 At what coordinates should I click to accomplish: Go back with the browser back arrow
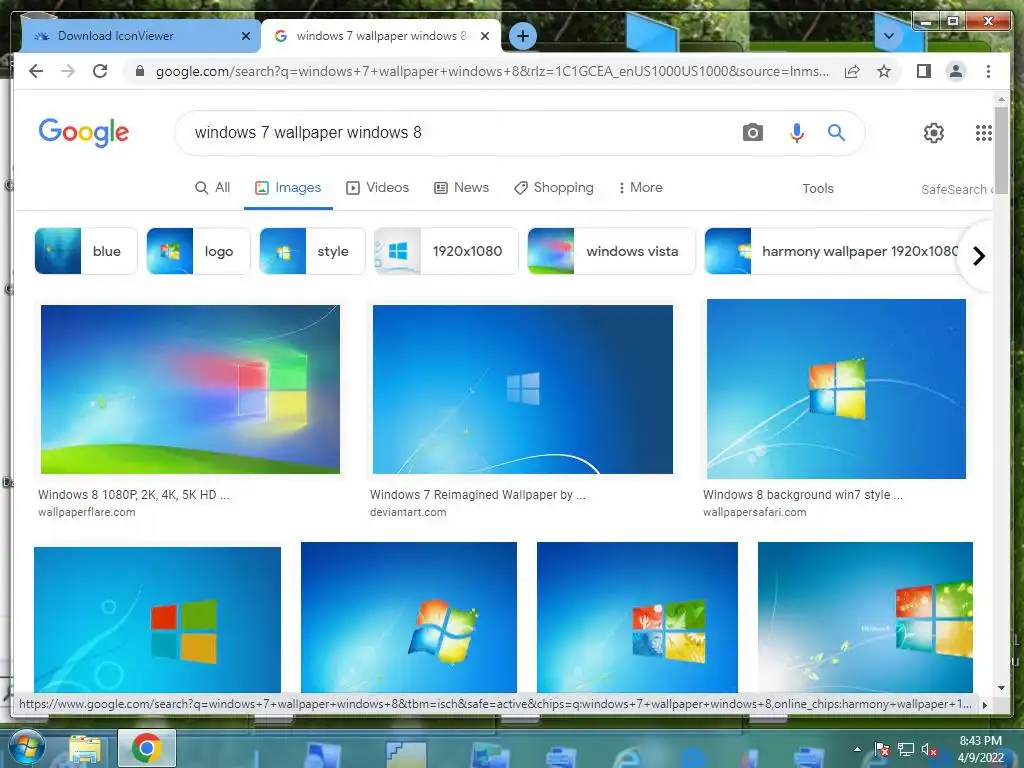[36, 71]
